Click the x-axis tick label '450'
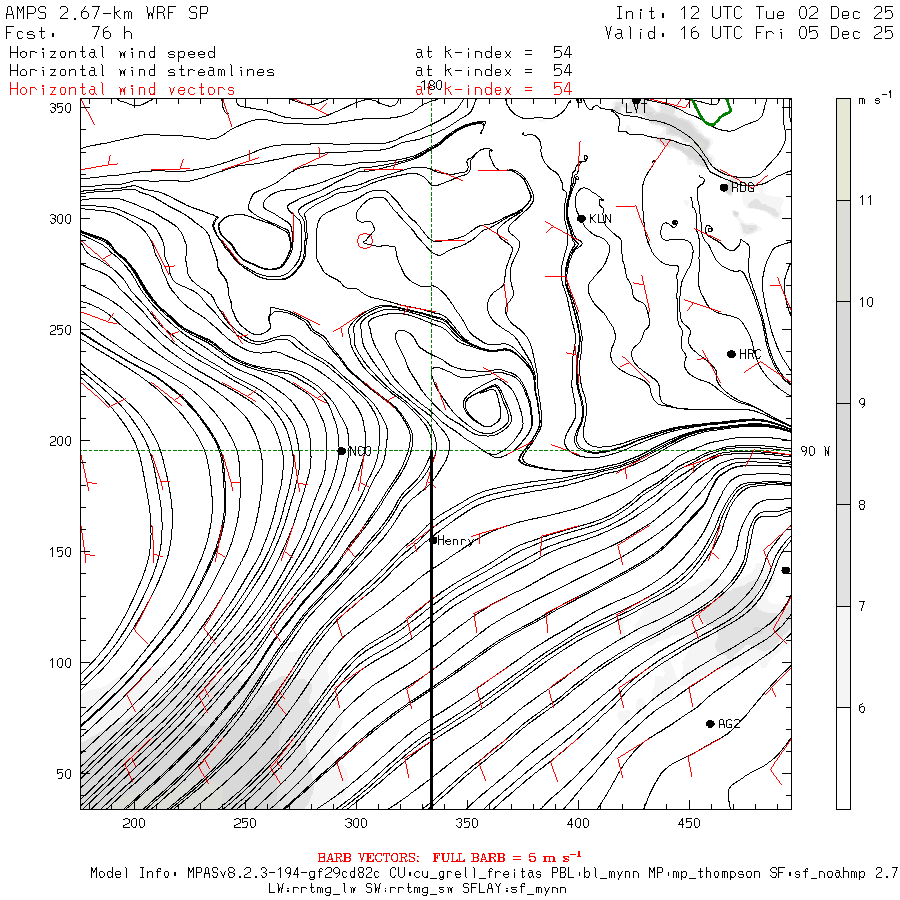Image resolution: width=900 pixels, height=900 pixels. (x=689, y=823)
